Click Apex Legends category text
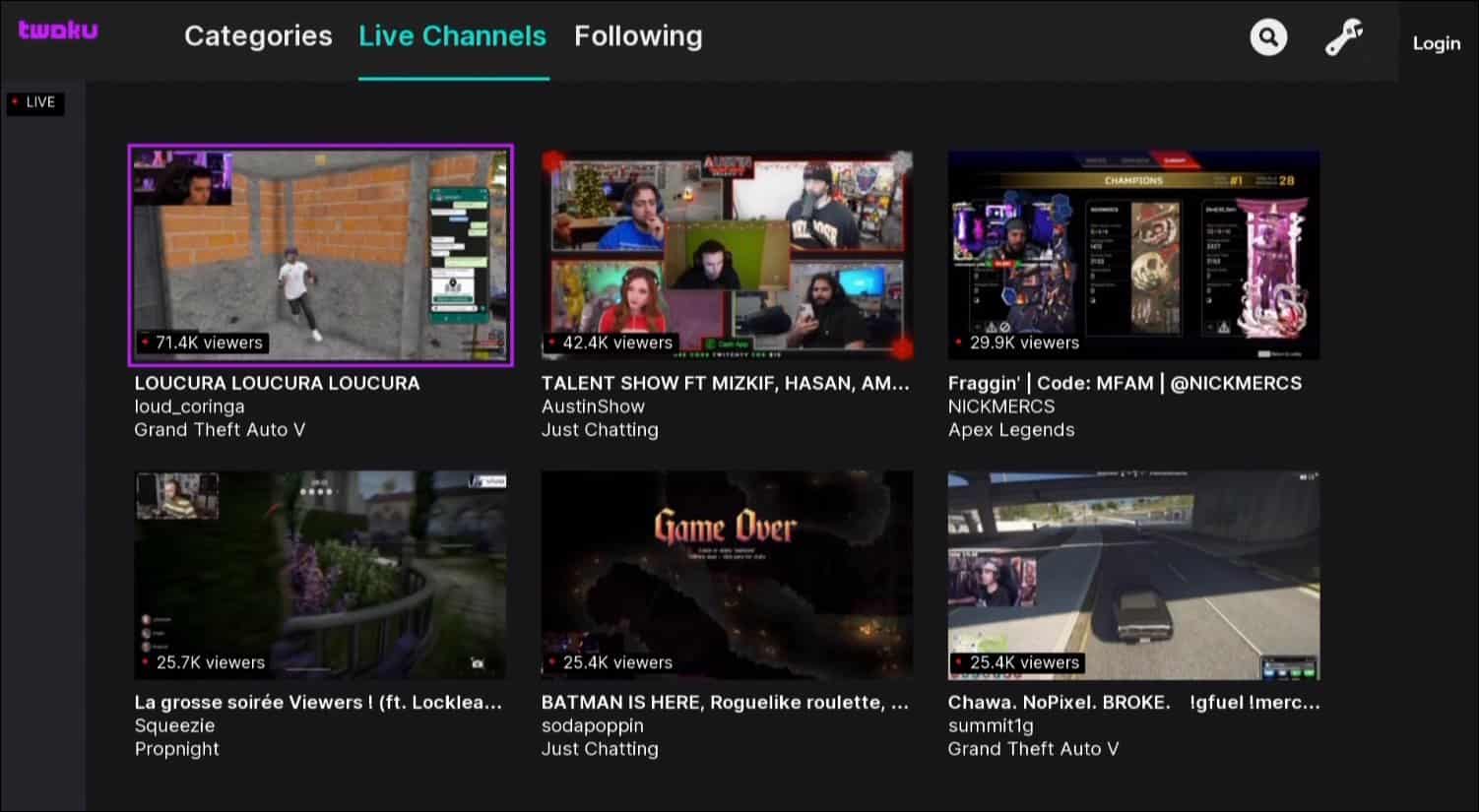The width and height of the screenshot is (1479, 812). tap(1011, 430)
